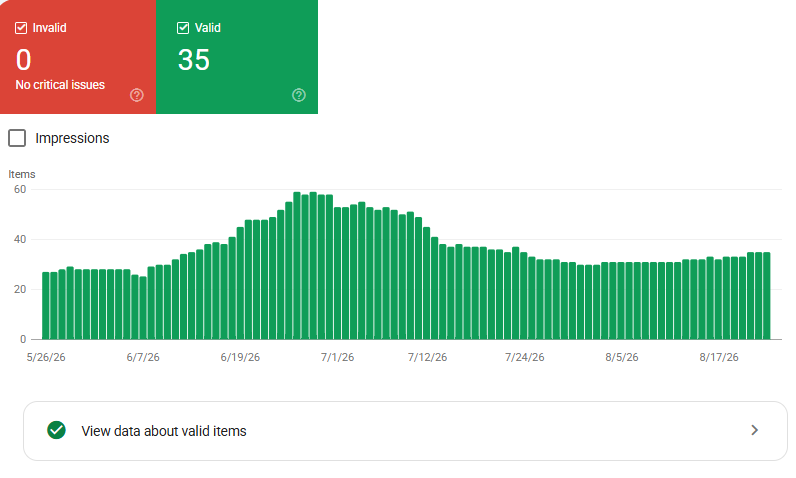Click the last bar on the right
796x478 pixels.
[x=767, y=296]
